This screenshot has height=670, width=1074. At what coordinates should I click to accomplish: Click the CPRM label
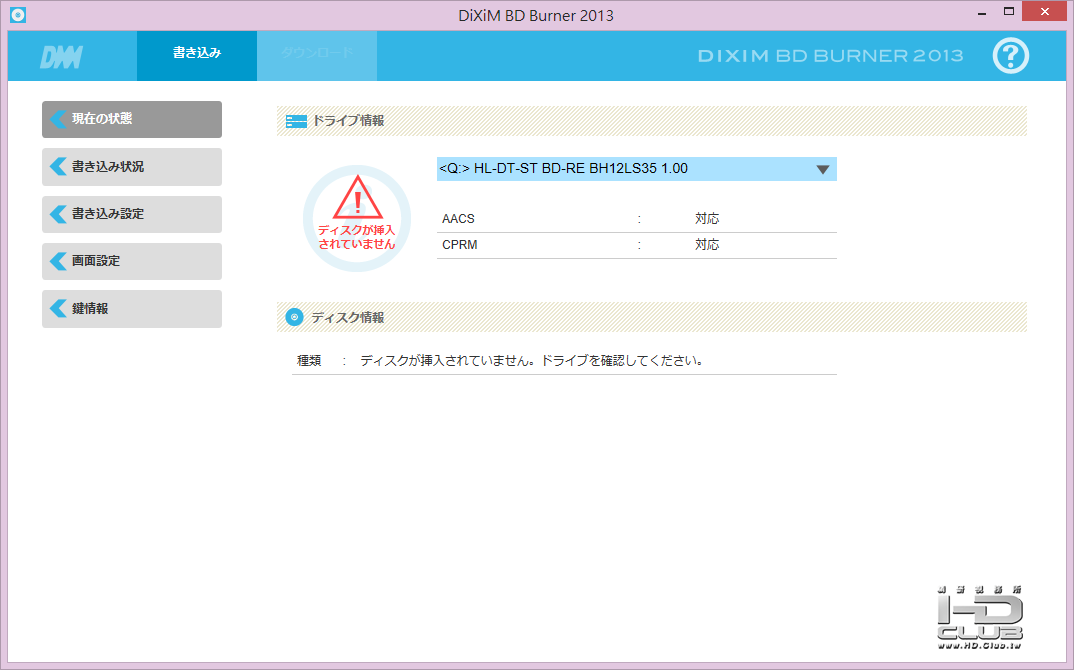point(460,245)
